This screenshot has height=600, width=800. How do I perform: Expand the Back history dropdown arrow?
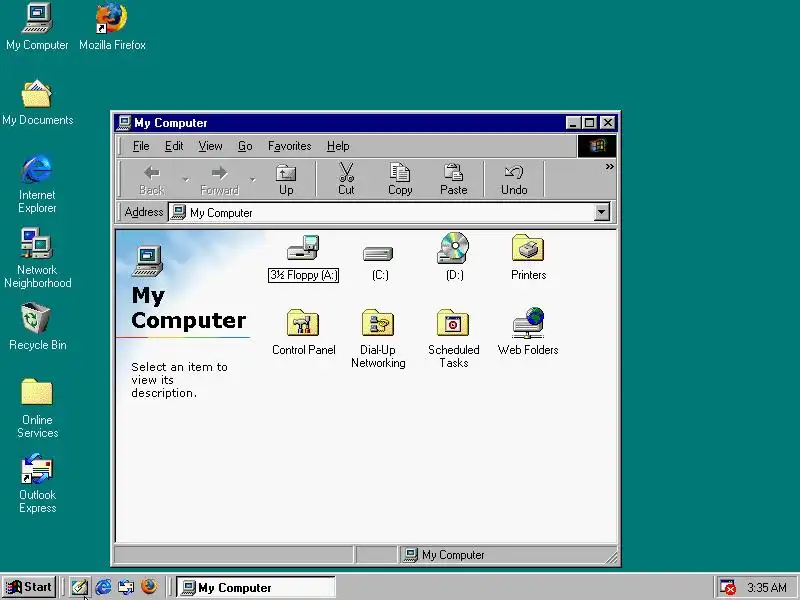coord(186,180)
